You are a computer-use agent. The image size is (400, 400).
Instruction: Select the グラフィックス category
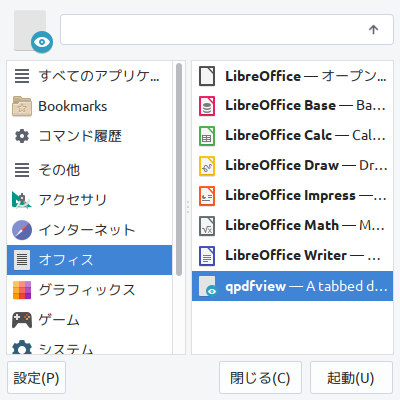(89, 290)
